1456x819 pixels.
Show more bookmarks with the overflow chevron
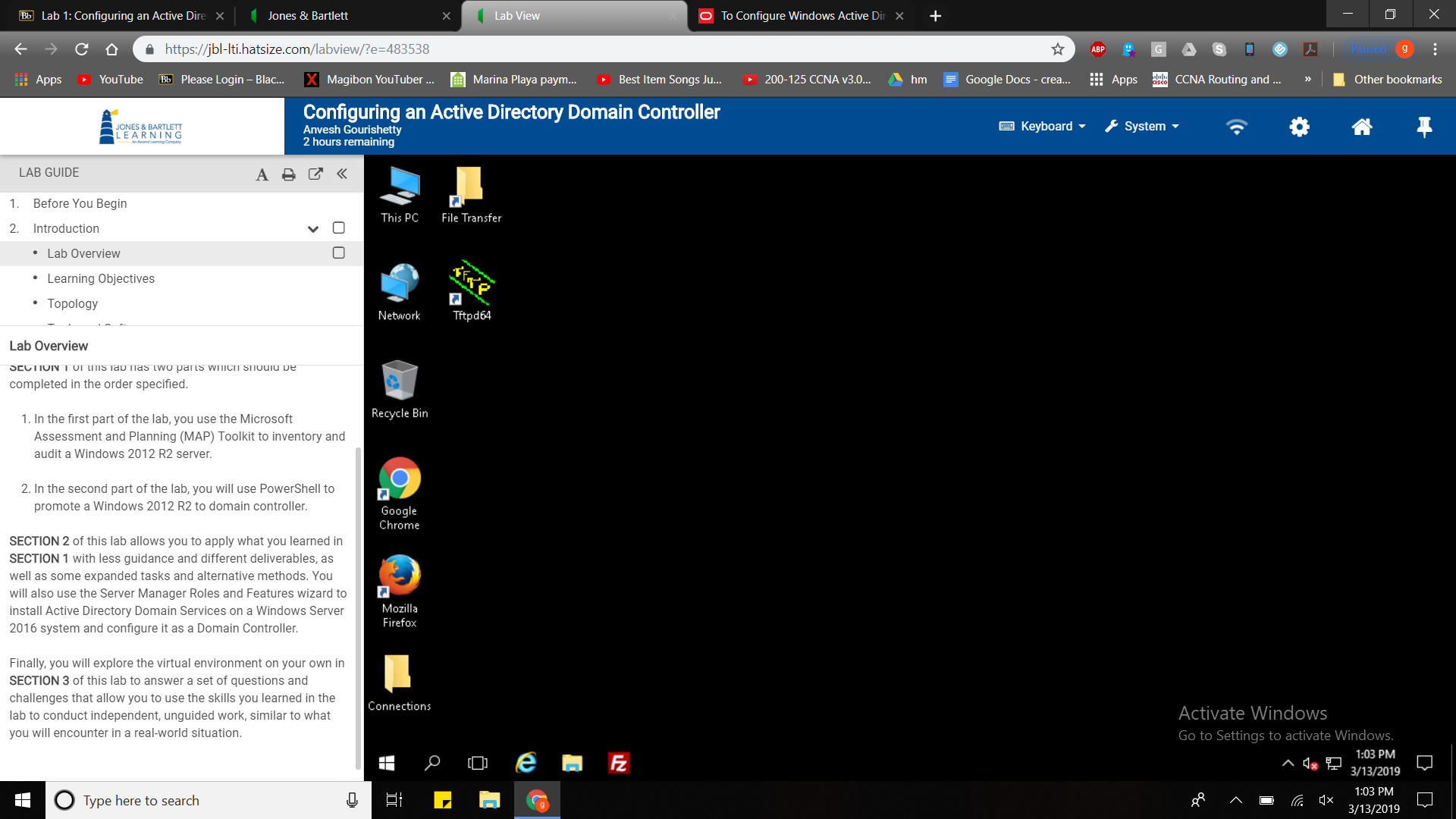coord(1307,79)
